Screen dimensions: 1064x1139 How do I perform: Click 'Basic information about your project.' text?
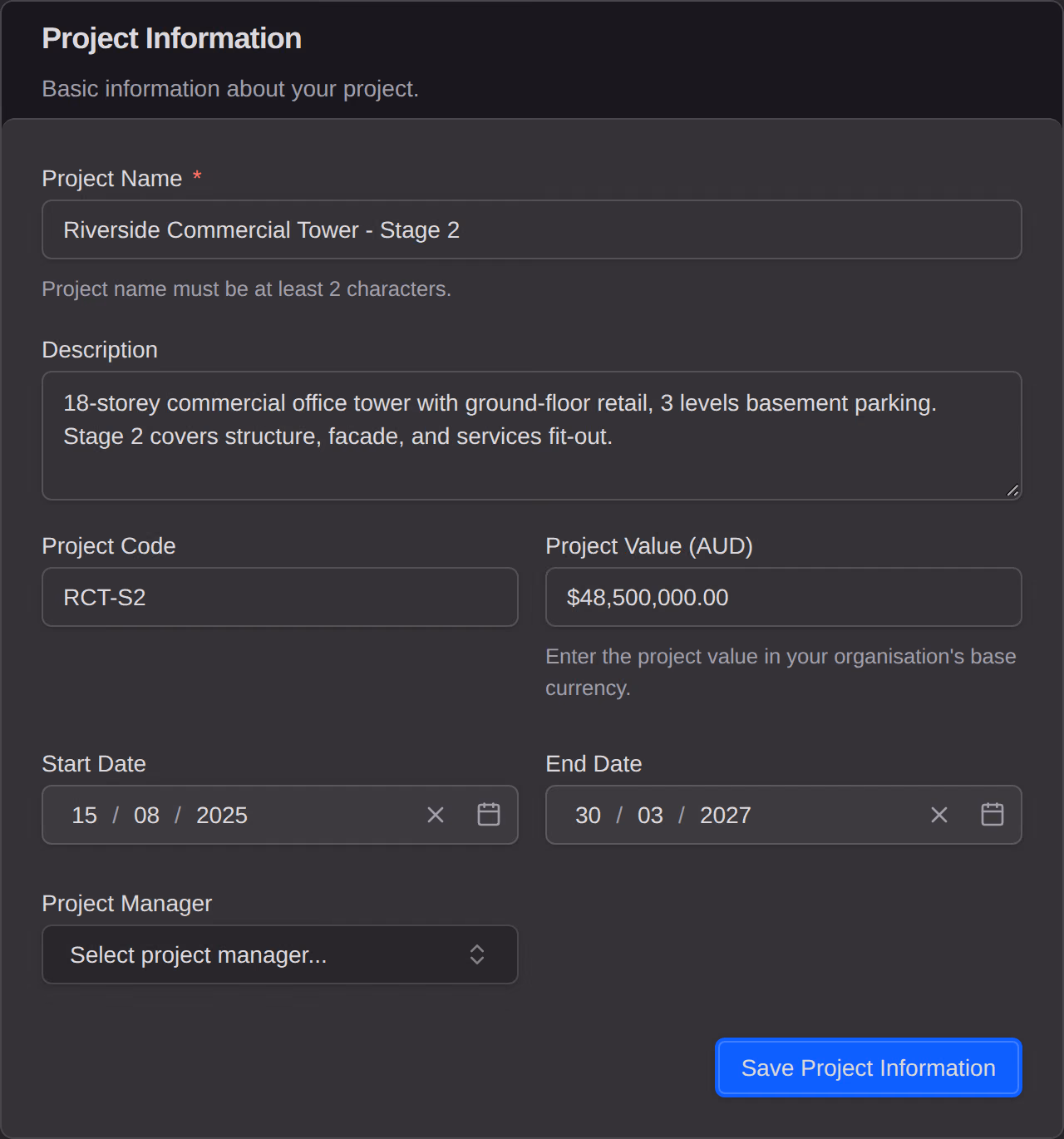(230, 89)
